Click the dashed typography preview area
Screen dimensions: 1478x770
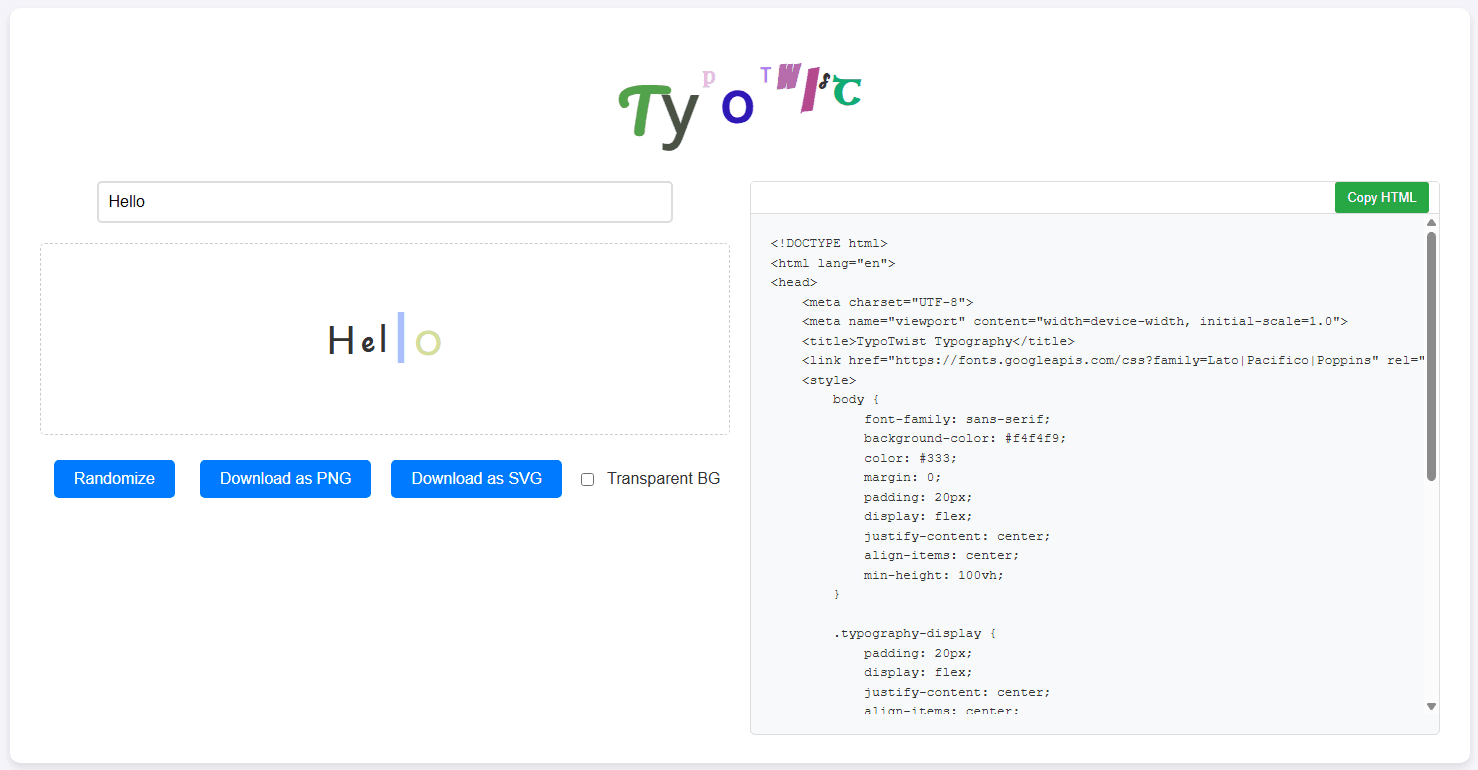point(385,339)
